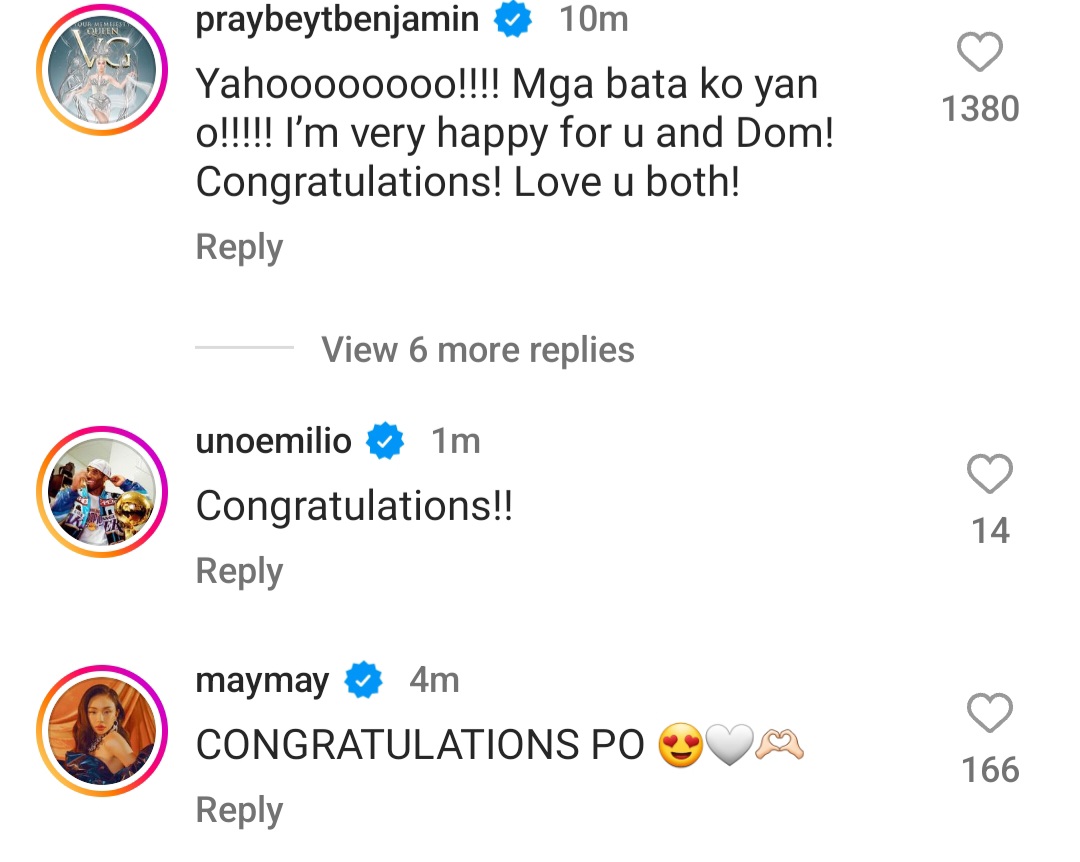Show the 14 likes on unoemilio's comment
1080x862 pixels.
[x=990, y=531]
